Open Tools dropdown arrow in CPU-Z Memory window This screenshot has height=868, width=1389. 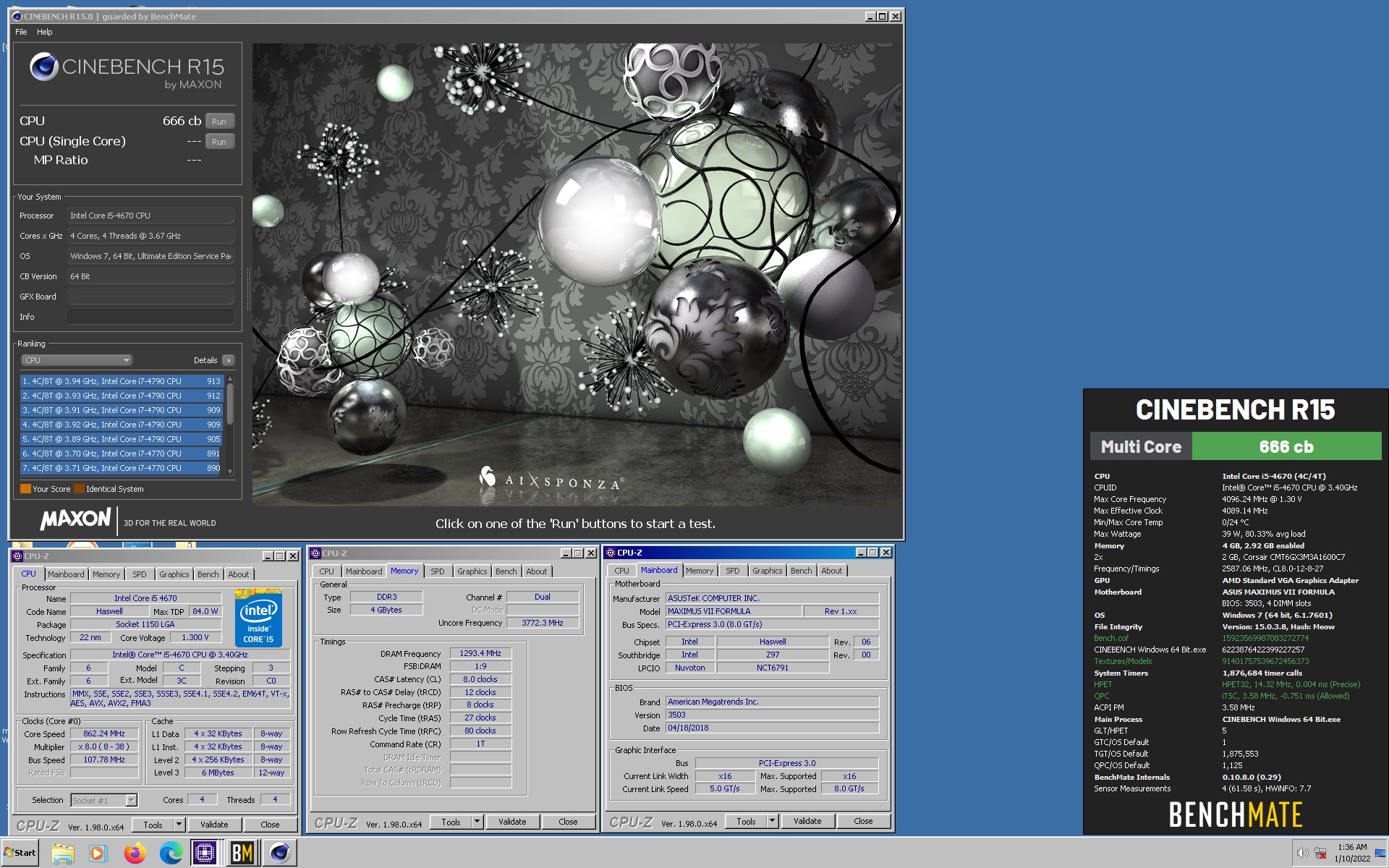(x=477, y=822)
